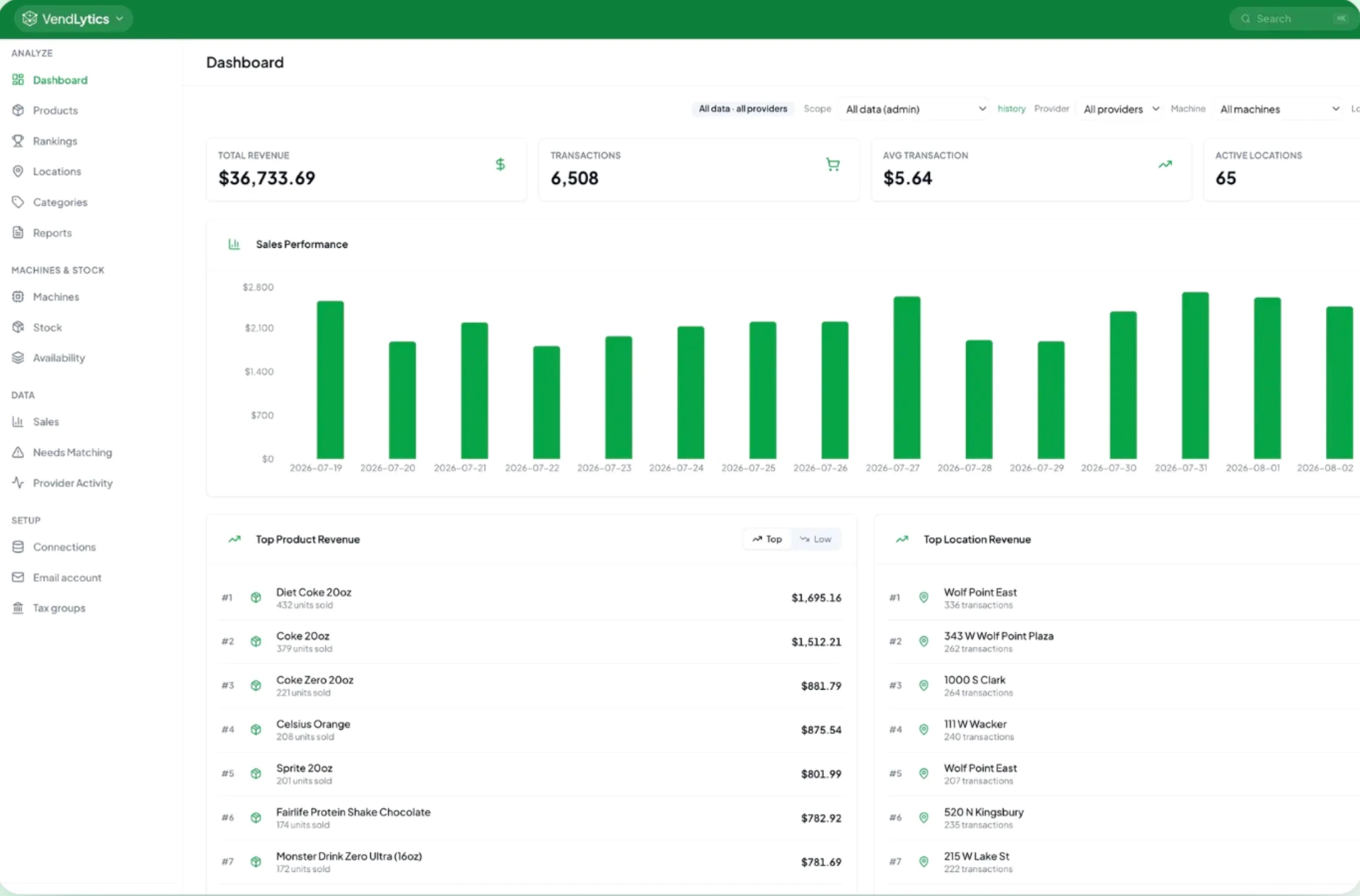The width and height of the screenshot is (1360, 896).
Task: Expand the VendLytics workspace switcher
Action: tap(74, 18)
